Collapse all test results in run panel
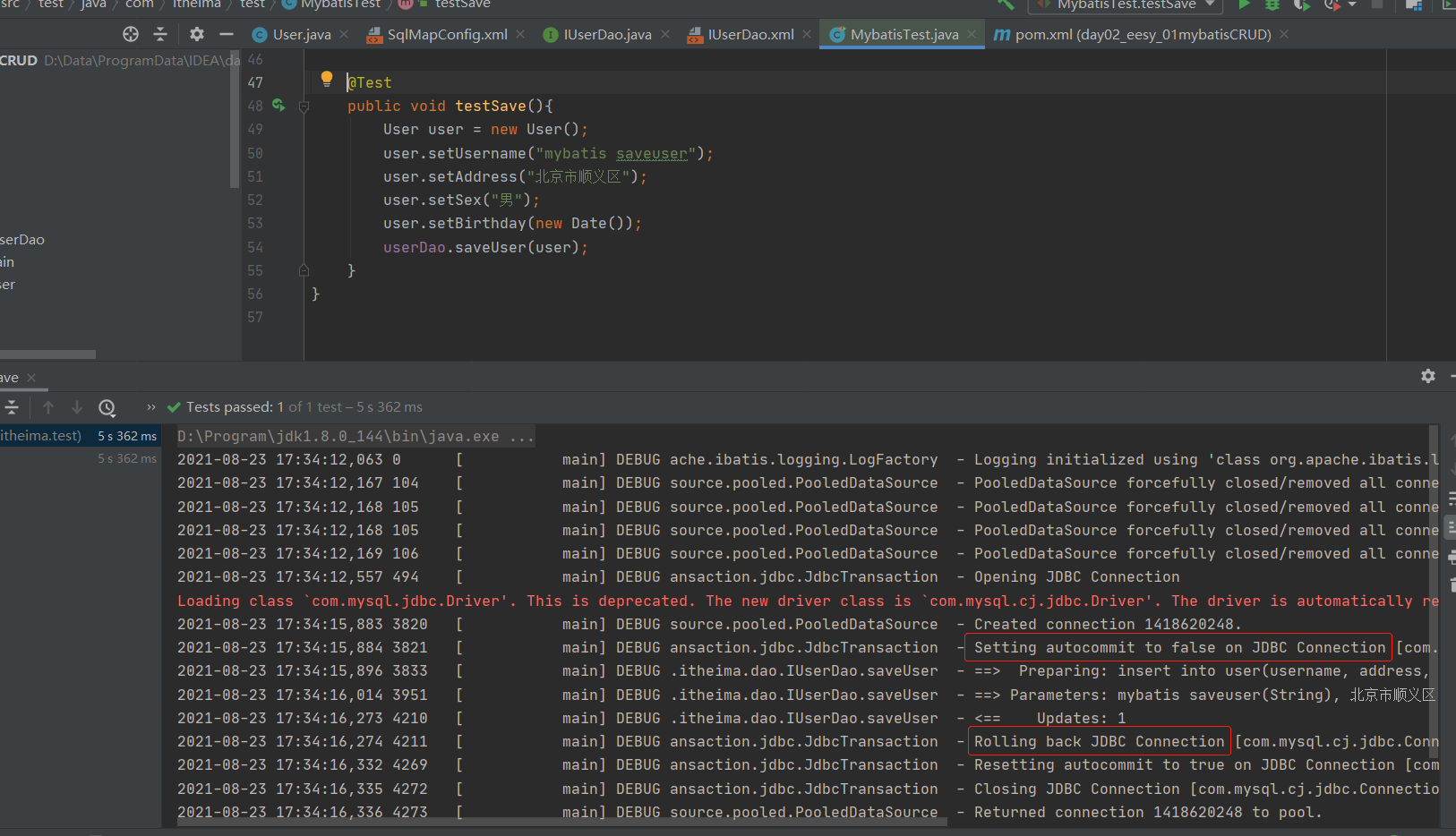This screenshot has height=836, width=1456. tap(12, 407)
